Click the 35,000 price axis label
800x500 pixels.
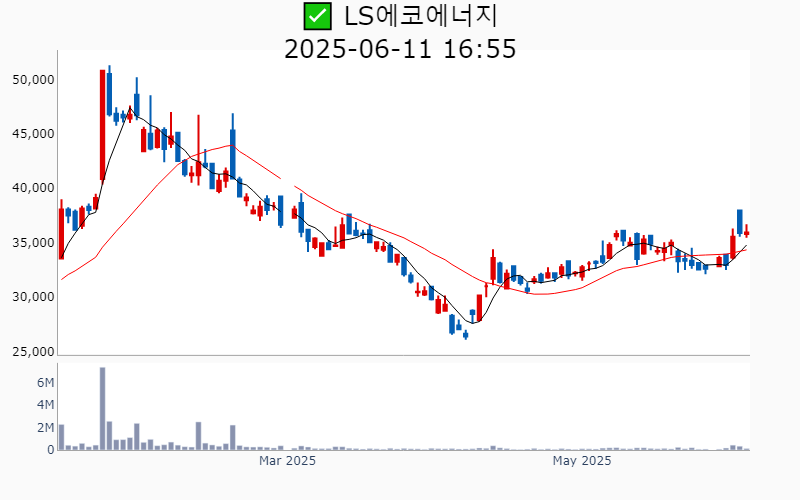pyautogui.click(x=33, y=242)
